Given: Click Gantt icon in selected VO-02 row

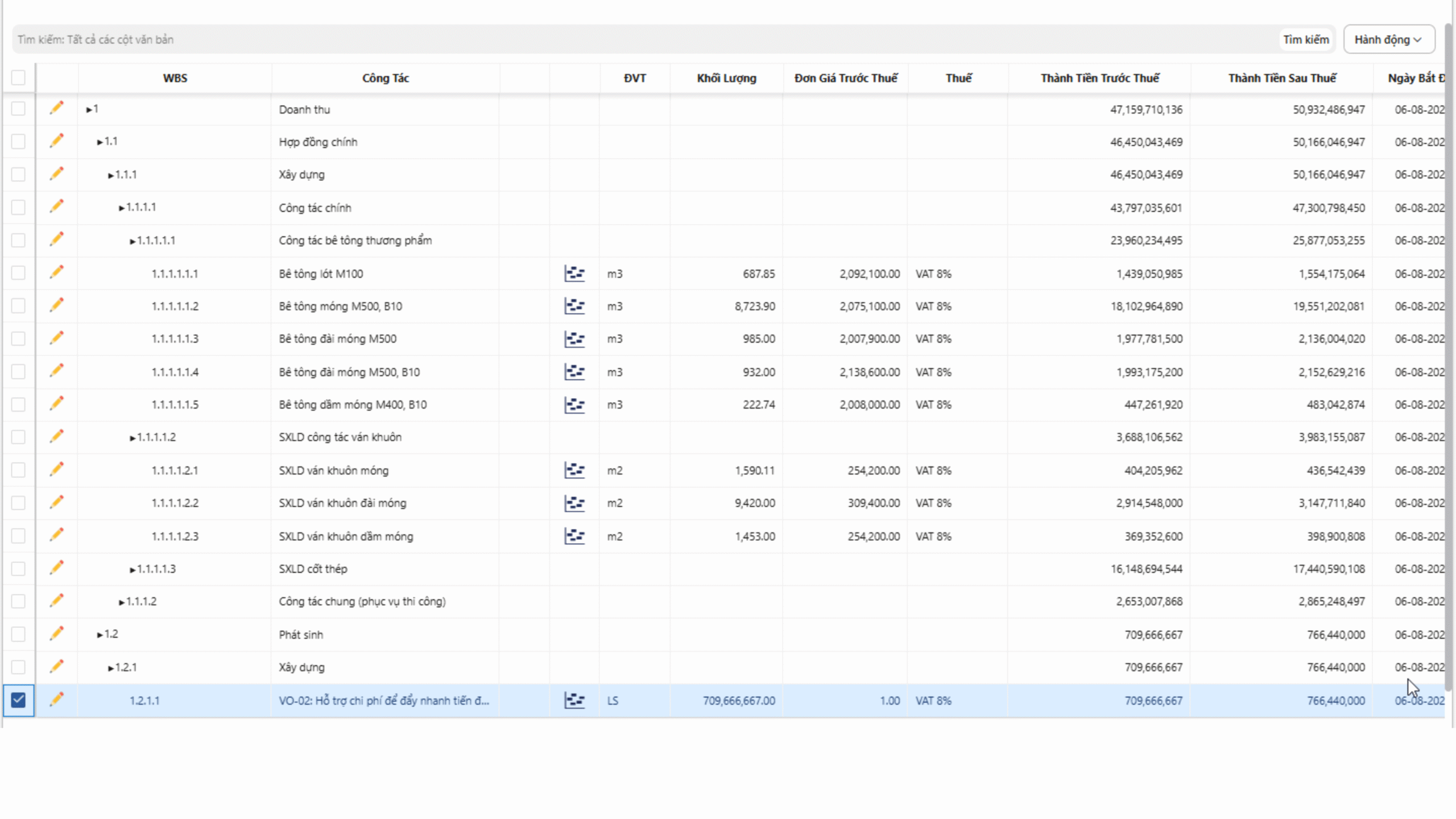Looking at the screenshot, I should pyautogui.click(x=574, y=700).
